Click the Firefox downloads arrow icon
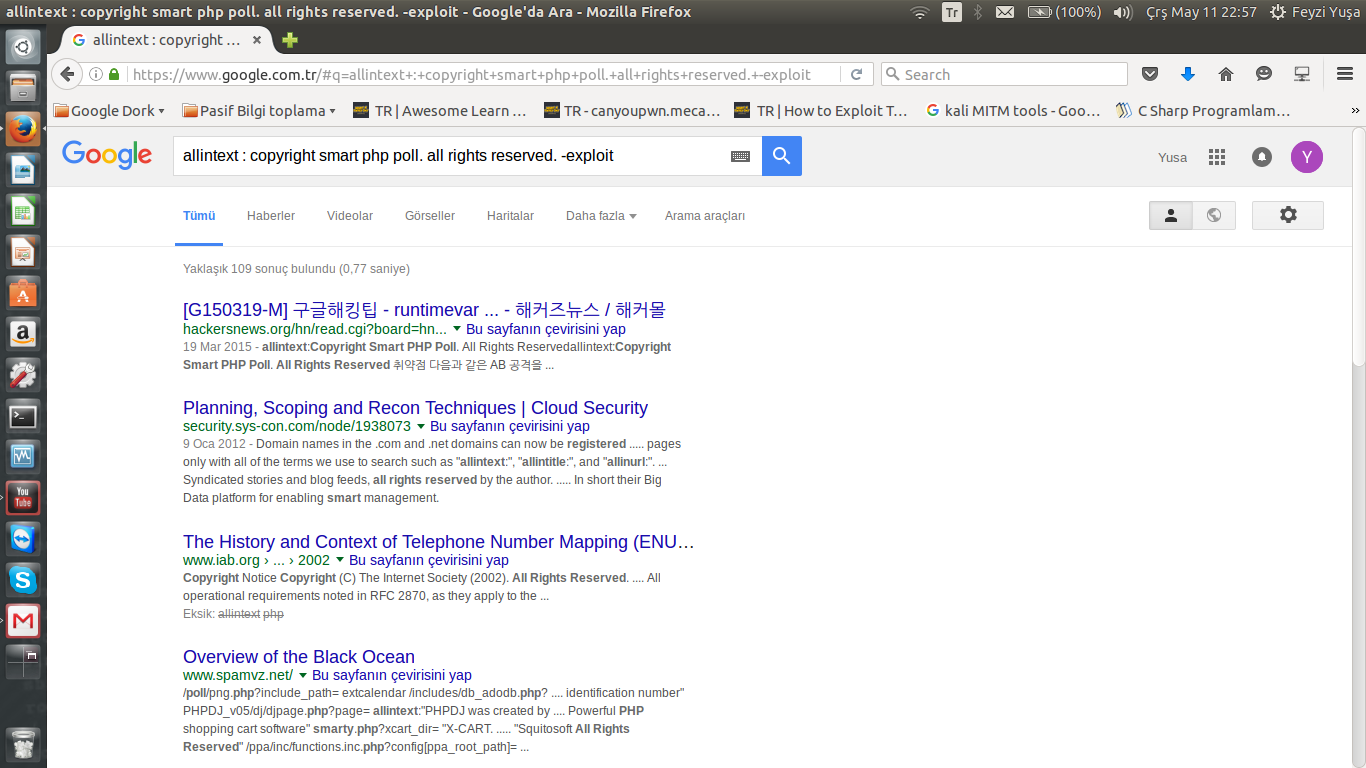This screenshot has height=768, width=1366. coord(1188,74)
